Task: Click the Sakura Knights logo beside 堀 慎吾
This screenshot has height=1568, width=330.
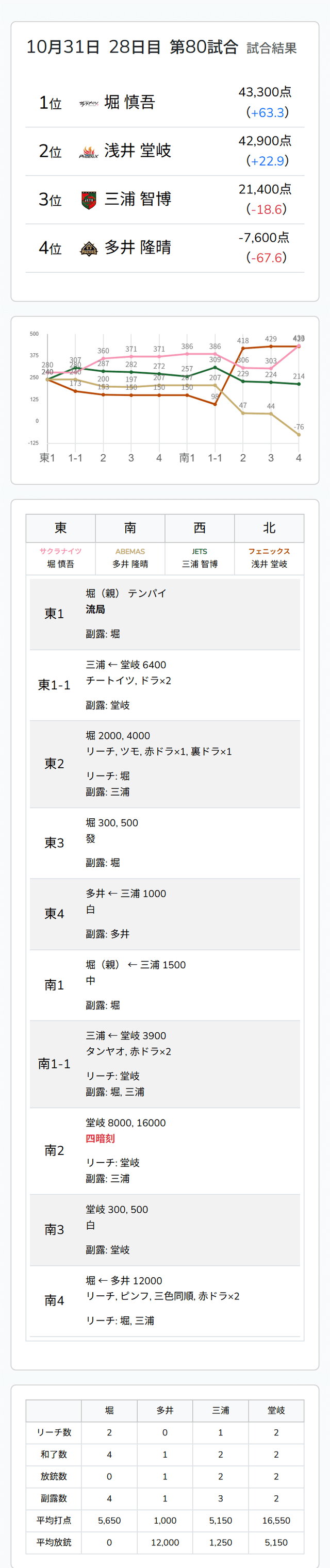Action: click(89, 104)
